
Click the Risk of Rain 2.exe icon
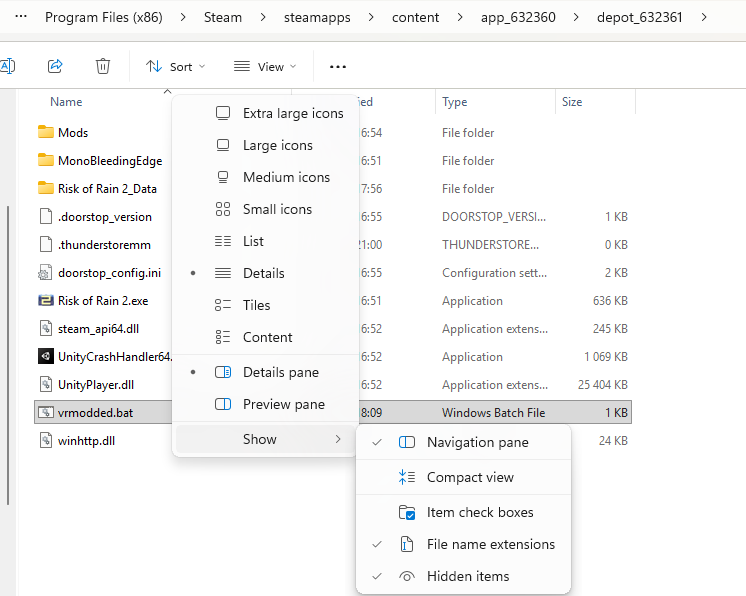pos(46,300)
